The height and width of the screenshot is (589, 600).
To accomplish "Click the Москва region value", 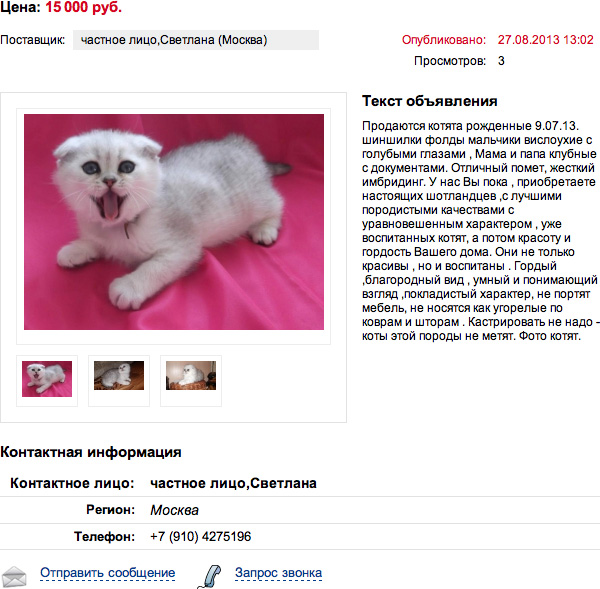I will pyautogui.click(x=174, y=510).
